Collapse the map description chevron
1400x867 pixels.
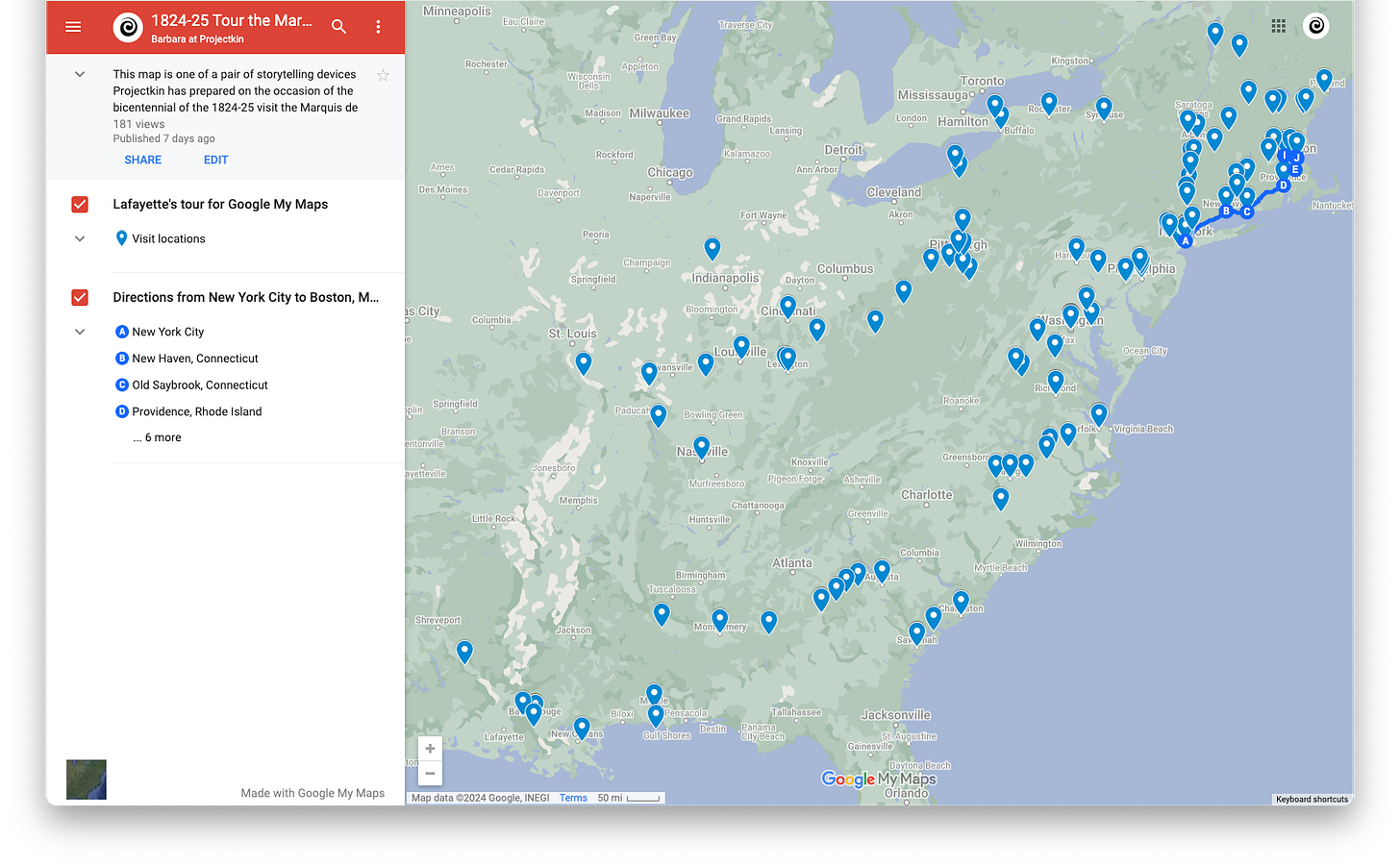coord(80,74)
